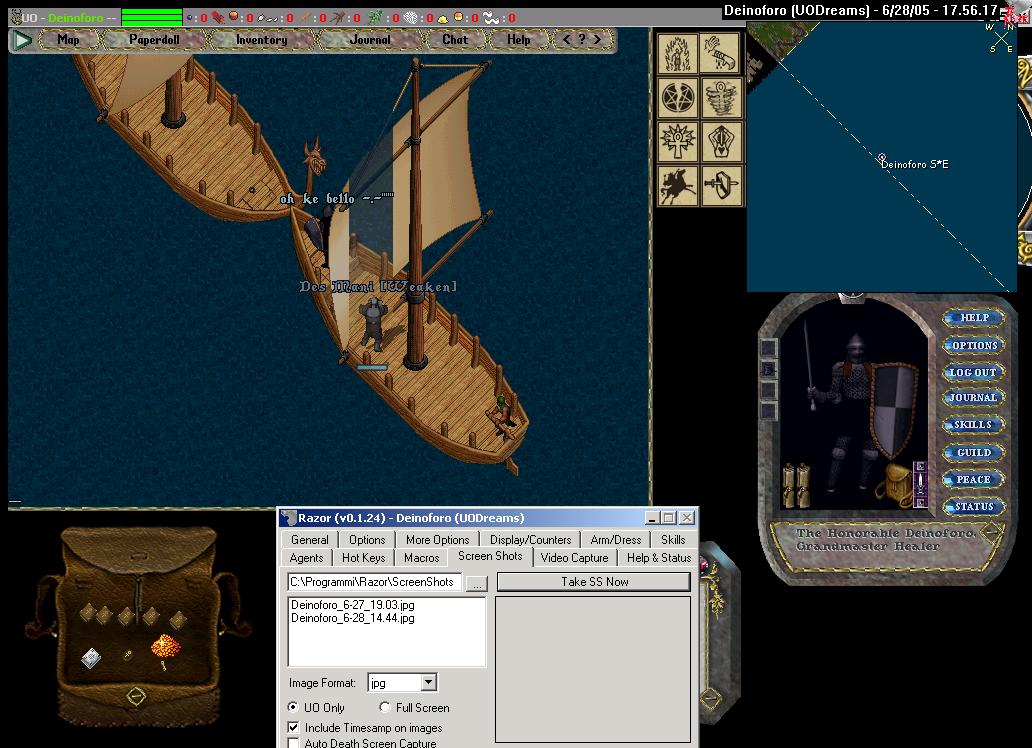This screenshot has height=748, width=1032.
Task: Open the Hot Keys tab
Action: point(363,558)
